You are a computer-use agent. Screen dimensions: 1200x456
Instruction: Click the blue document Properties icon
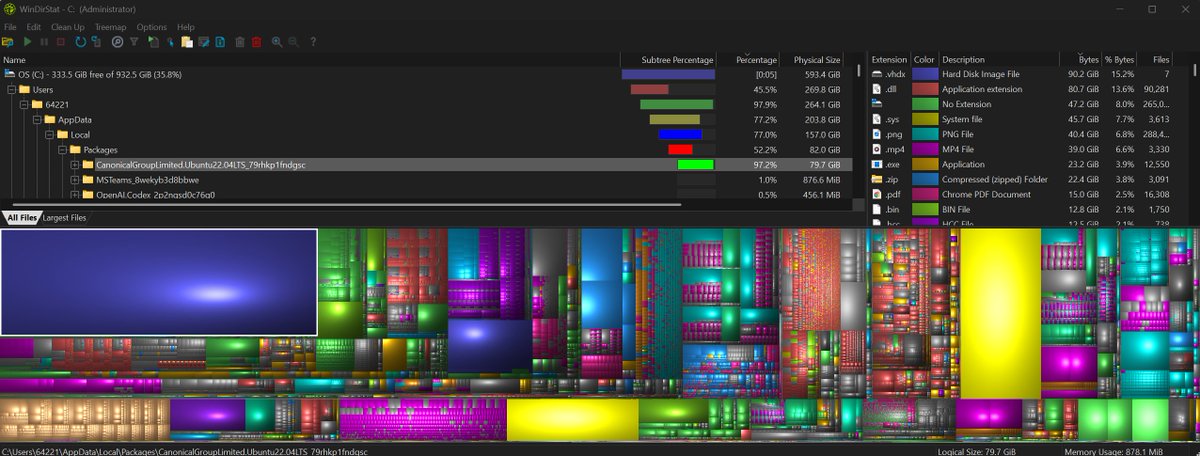[x=220, y=42]
